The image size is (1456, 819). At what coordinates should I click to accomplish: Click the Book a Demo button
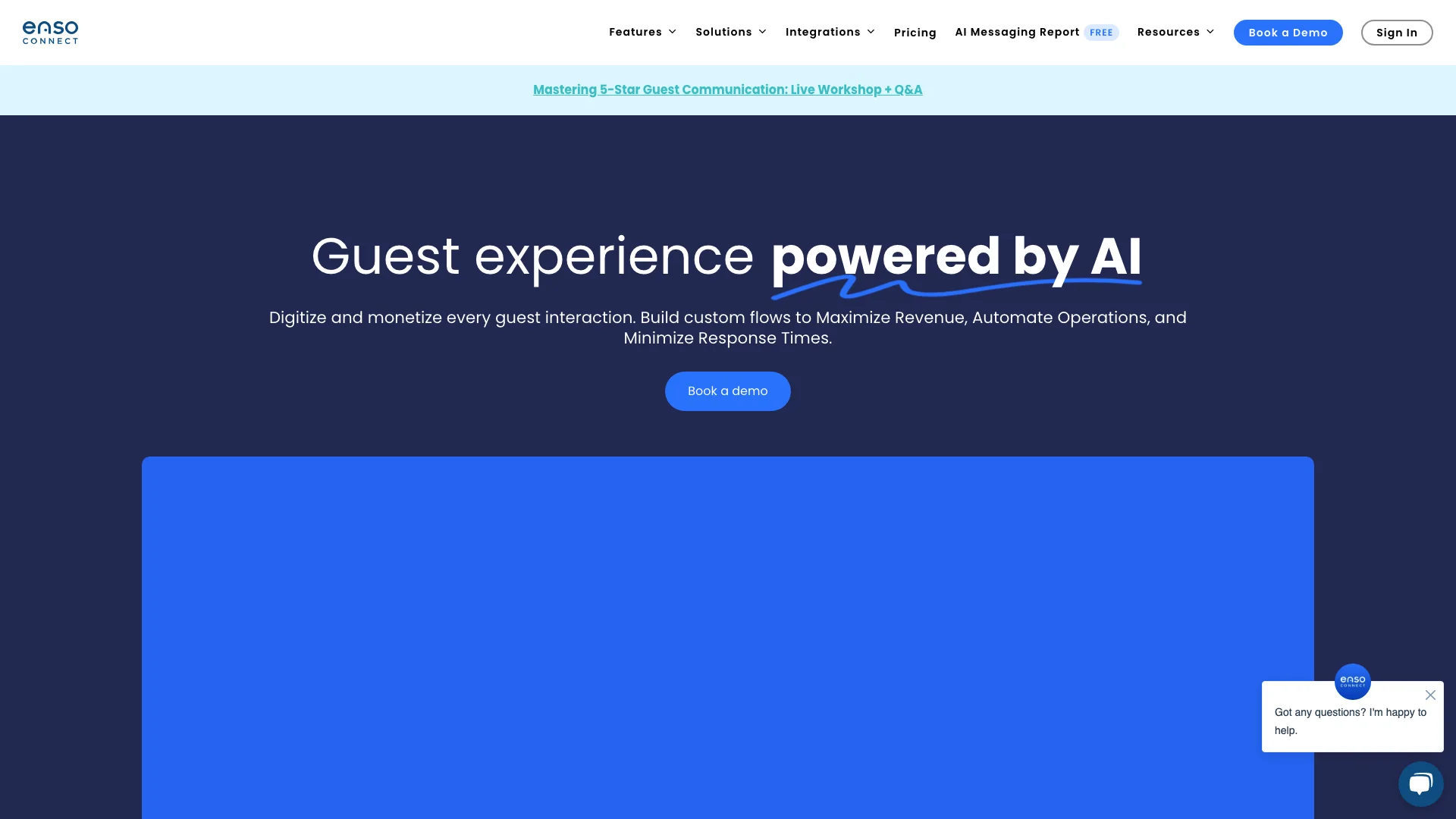click(x=1288, y=33)
